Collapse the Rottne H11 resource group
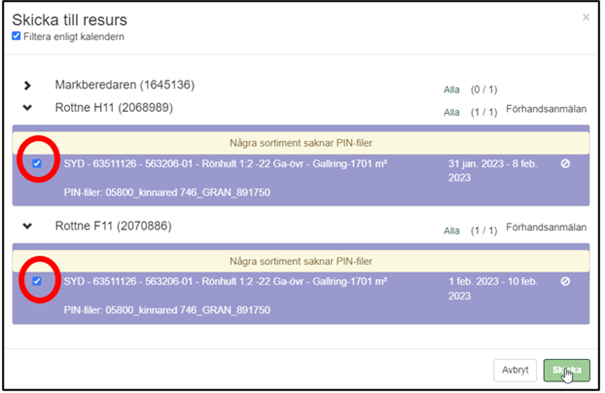The image size is (605, 393). pos(27,108)
